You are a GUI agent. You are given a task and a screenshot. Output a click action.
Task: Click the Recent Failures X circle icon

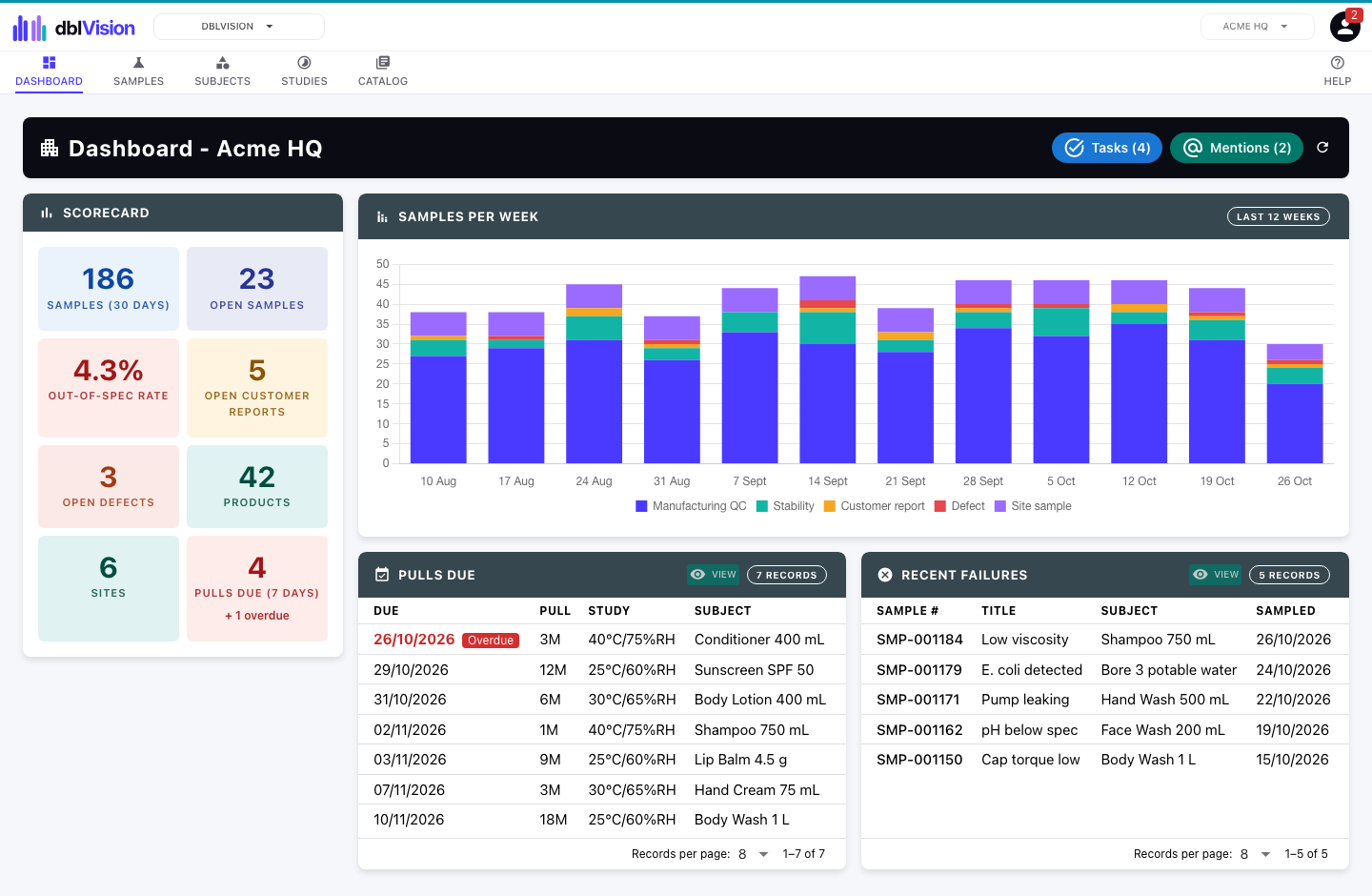coord(885,575)
